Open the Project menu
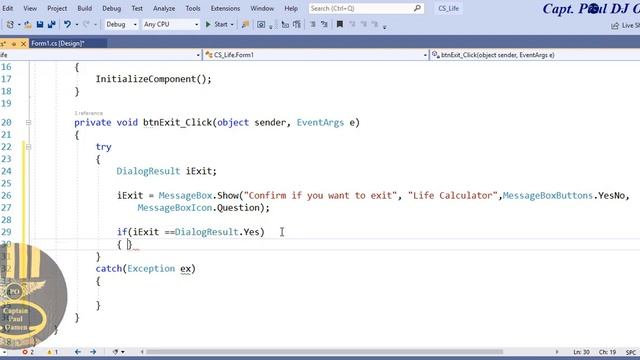640x360 pixels. point(57,8)
